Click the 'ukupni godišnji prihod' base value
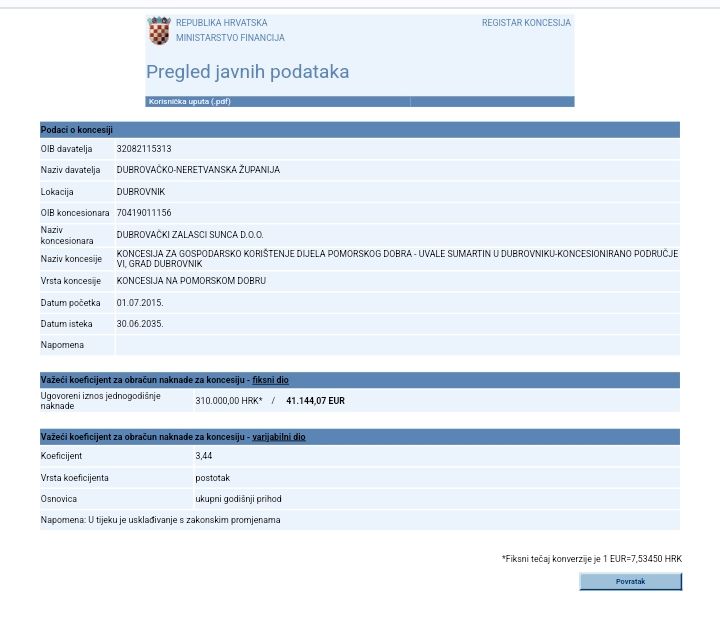Screen dimensions: 720x642 pos(240,498)
